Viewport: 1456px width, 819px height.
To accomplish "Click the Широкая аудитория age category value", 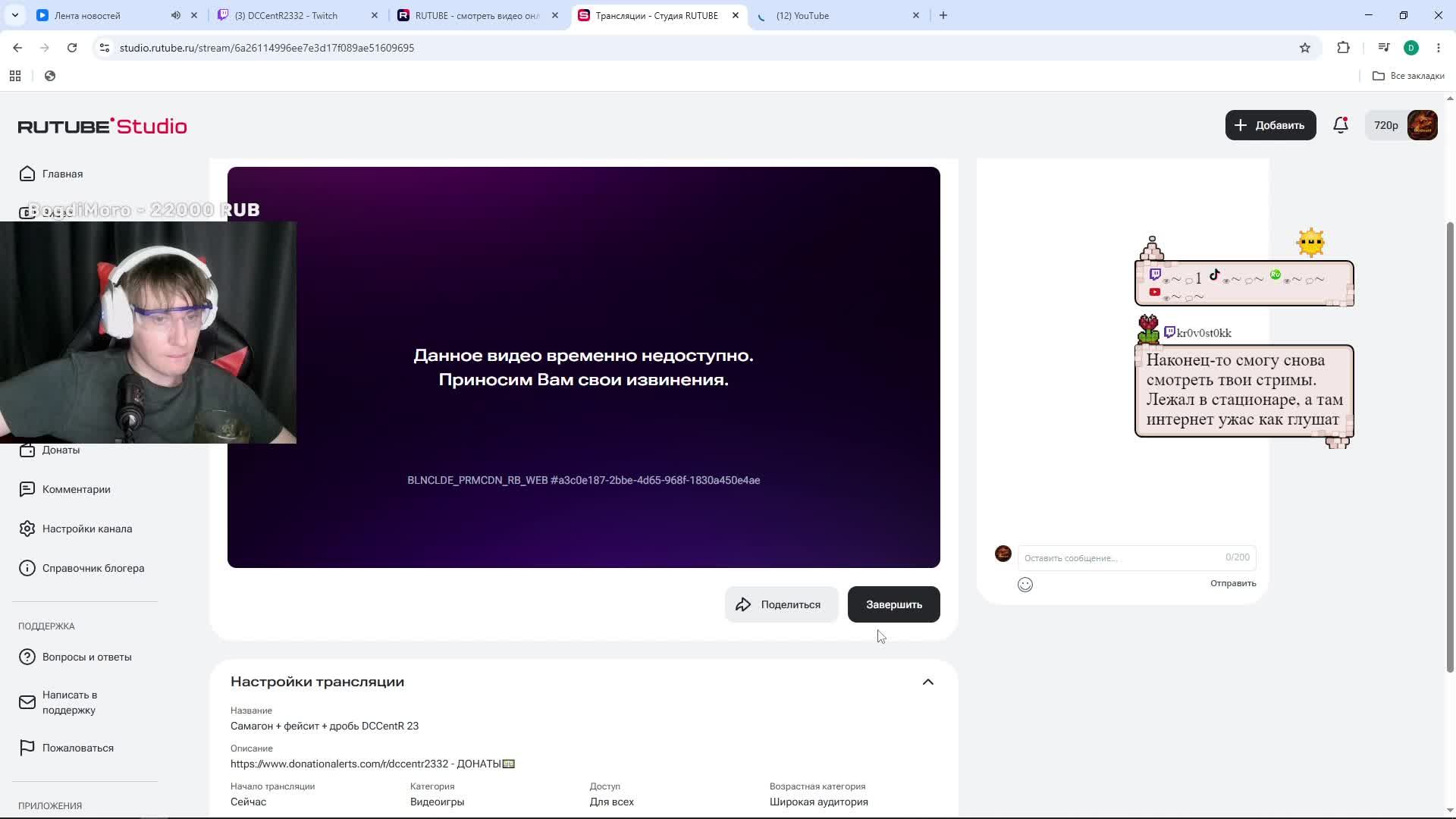I will point(818,802).
